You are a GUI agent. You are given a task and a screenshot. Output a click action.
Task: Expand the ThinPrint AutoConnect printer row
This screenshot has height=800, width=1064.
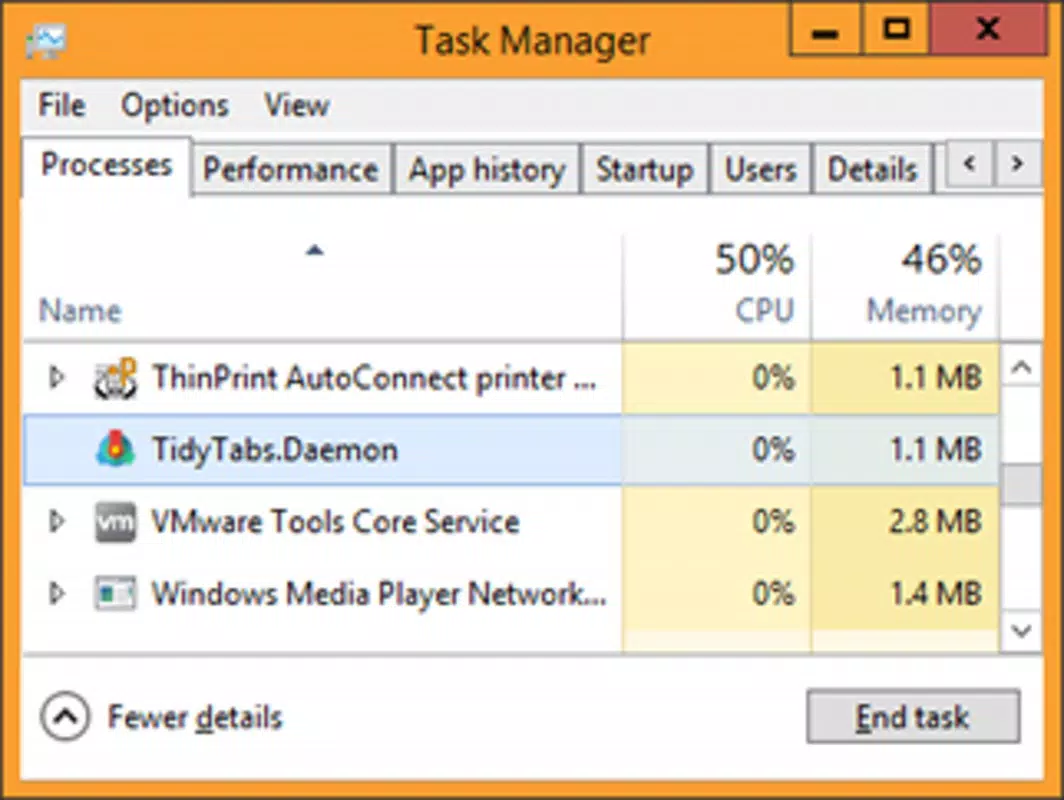[57, 377]
